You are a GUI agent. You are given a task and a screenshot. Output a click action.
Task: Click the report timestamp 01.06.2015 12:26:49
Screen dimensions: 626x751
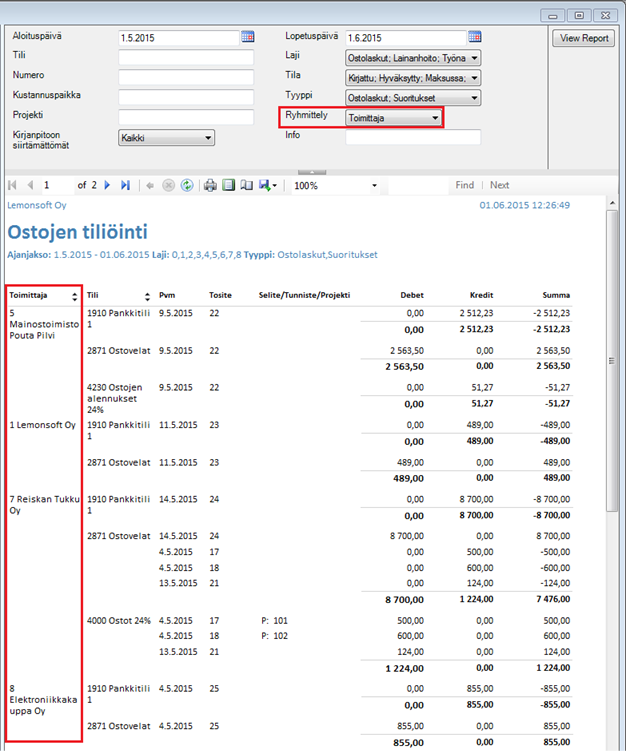[524, 205]
